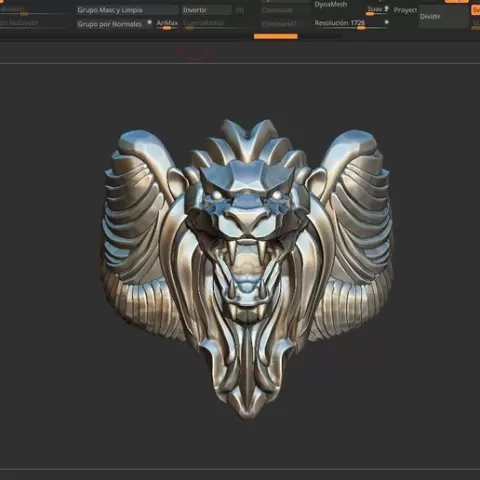This screenshot has height=480, width=480.
Task: Select the lion ring model in the viewport
Action: [247, 269]
